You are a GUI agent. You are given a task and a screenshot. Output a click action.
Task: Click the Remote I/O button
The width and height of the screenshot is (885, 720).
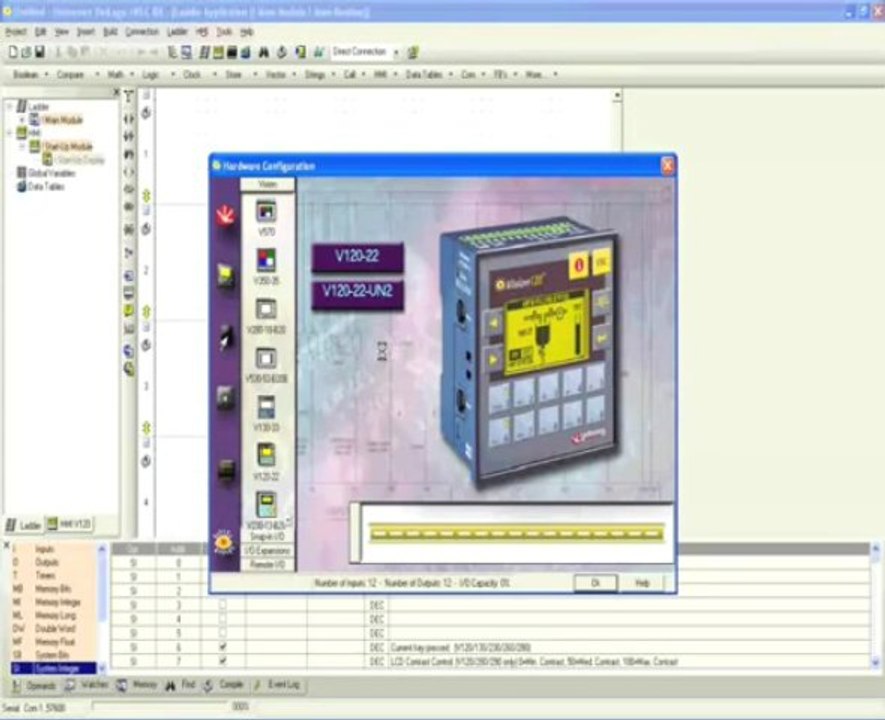coord(268,564)
